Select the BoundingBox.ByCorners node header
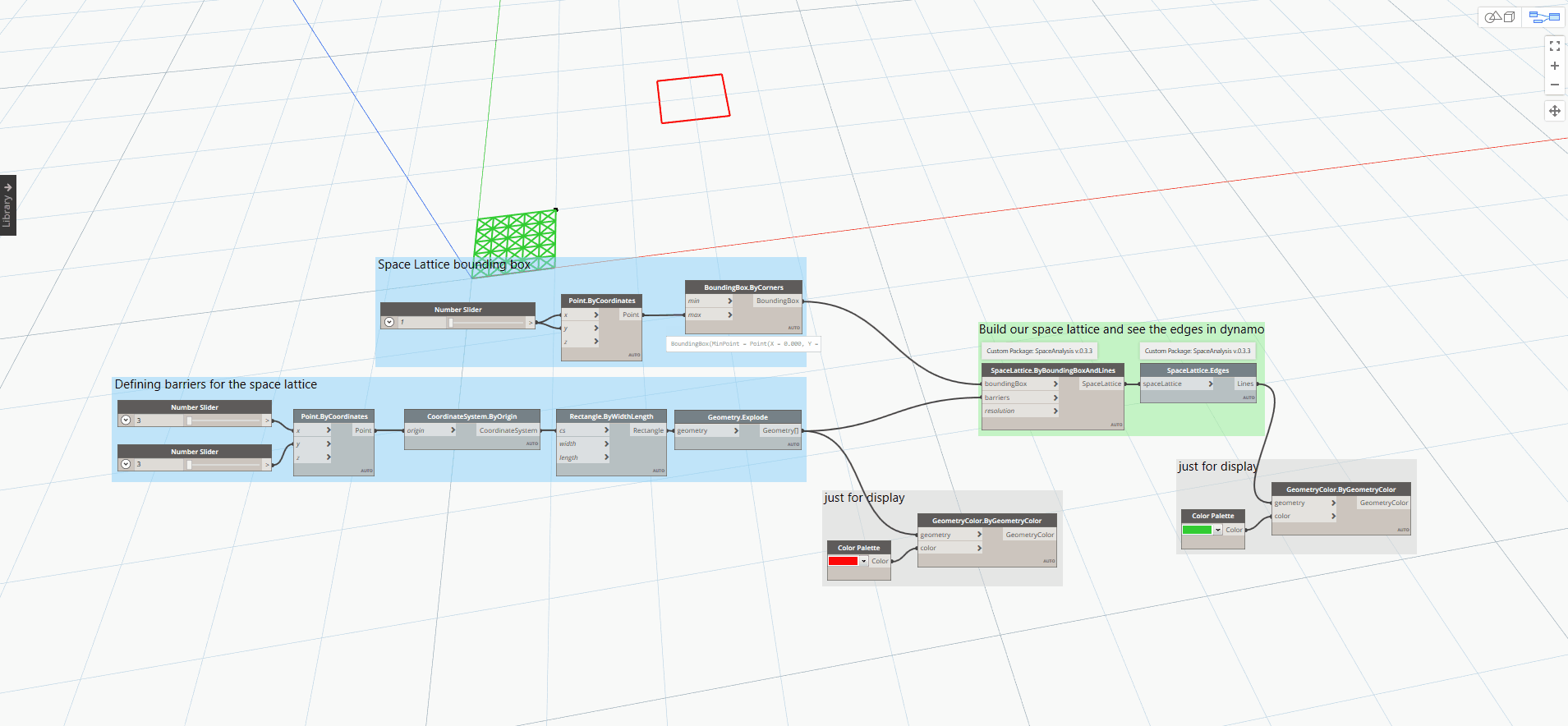The height and width of the screenshot is (726, 1568). [743, 287]
